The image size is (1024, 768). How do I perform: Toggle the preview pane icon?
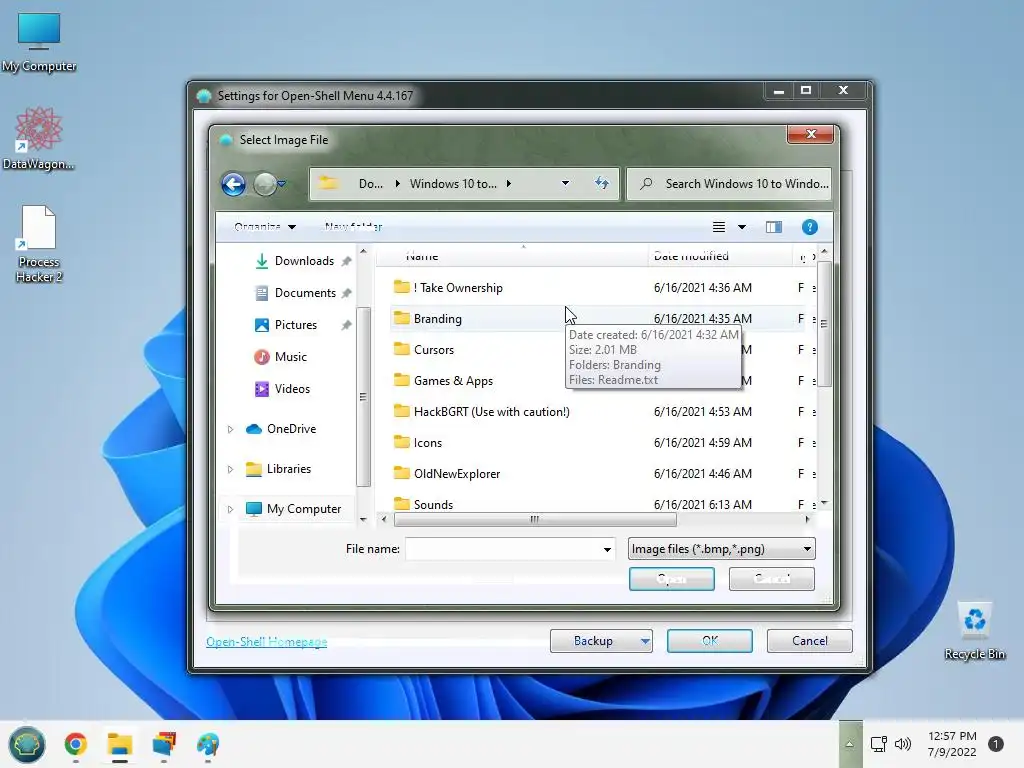[x=774, y=227]
